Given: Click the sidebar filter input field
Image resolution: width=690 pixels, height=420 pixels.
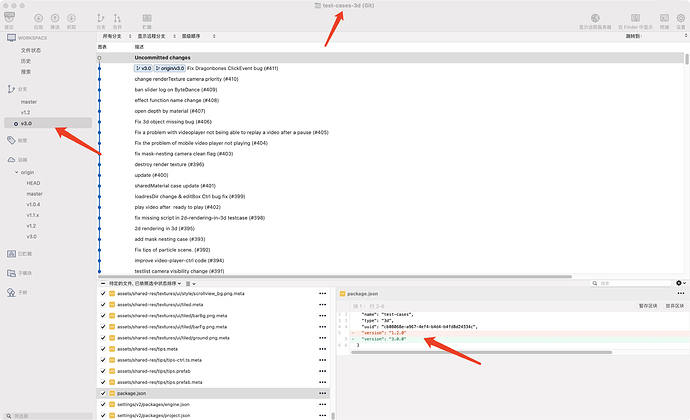Looking at the screenshot, I should coord(48,416).
